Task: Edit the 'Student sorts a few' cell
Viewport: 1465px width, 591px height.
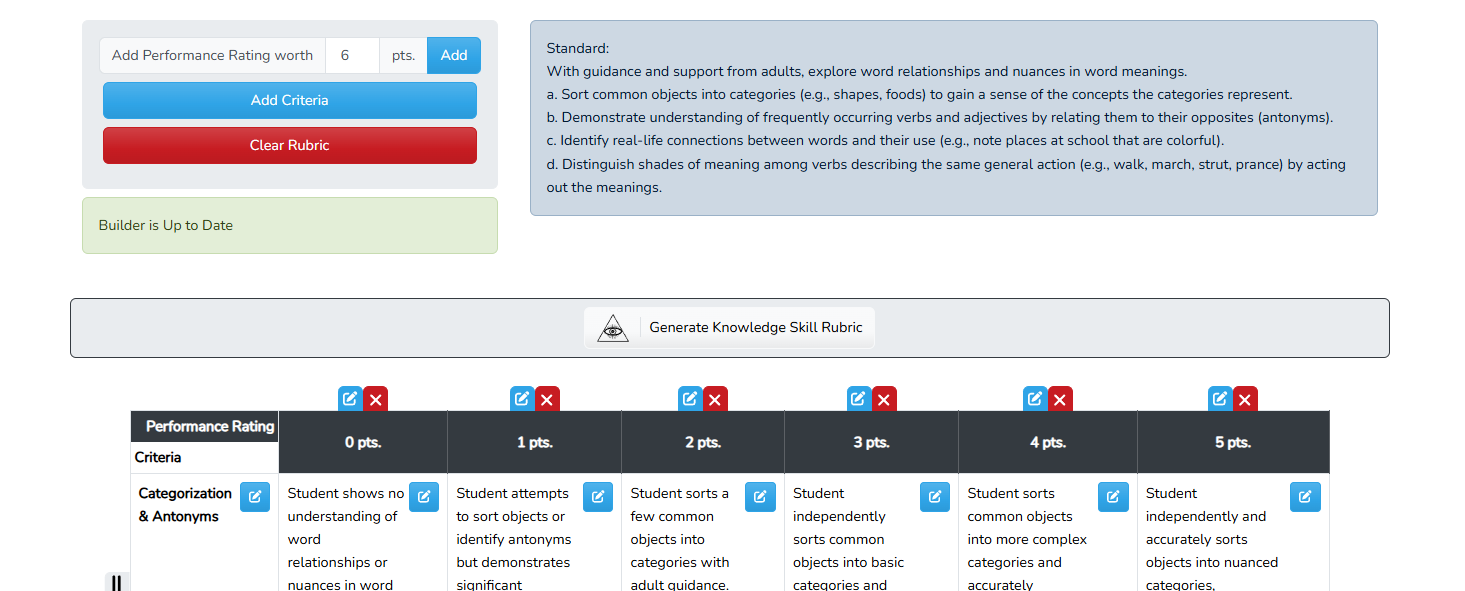Action: coord(760,496)
